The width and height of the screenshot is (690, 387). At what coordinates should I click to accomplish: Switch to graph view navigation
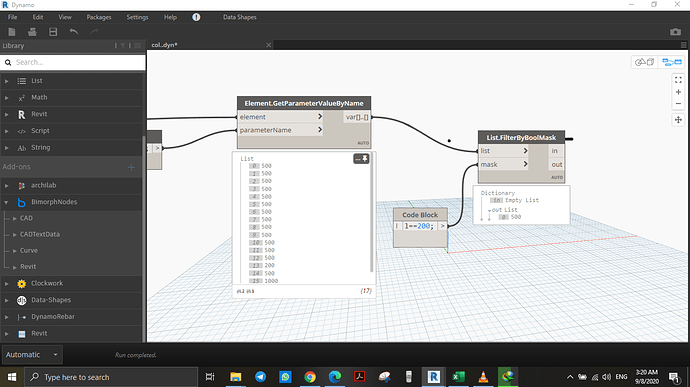tap(672, 62)
